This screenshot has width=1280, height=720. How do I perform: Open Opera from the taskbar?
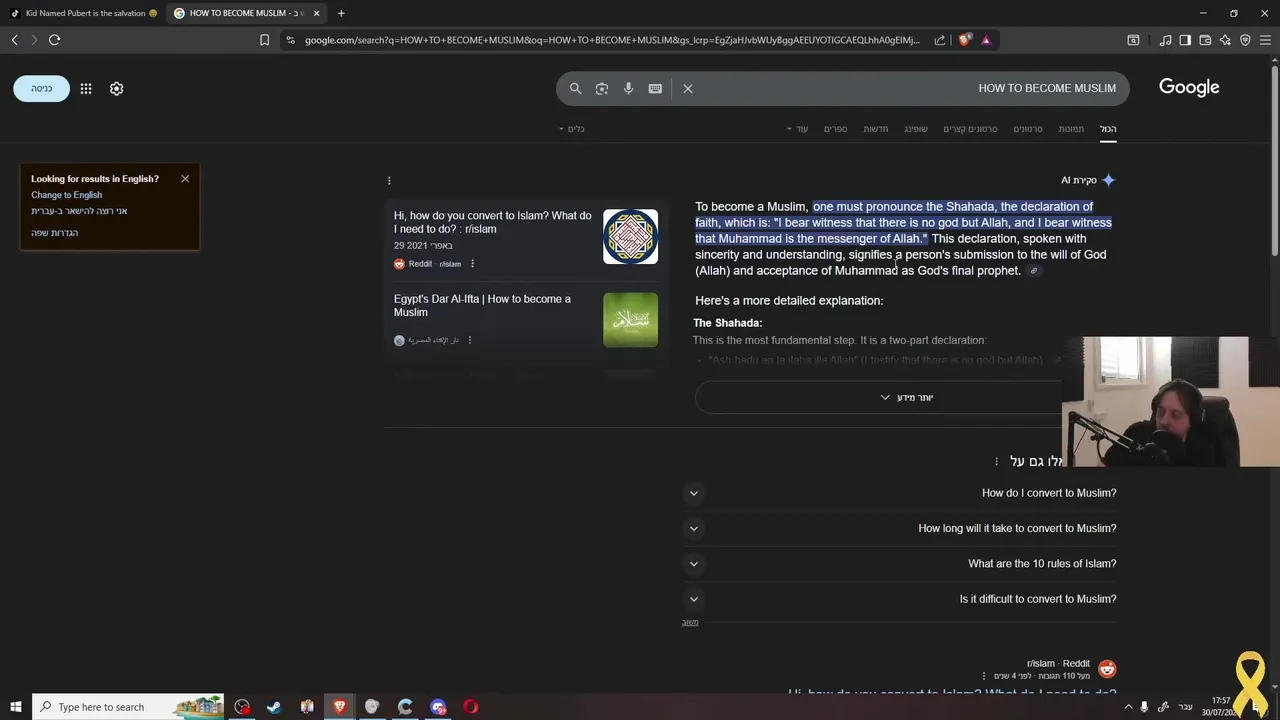click(x=471, y=707)
